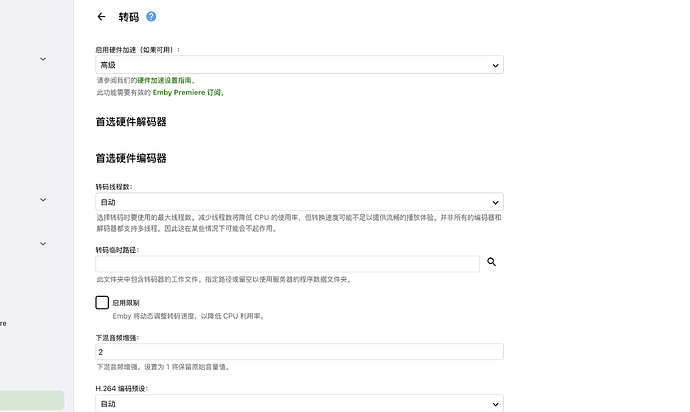The image size is (690, 412).
Task: Focus the 下混音频增强 field containing 2
Action: (x=299, y=352)
